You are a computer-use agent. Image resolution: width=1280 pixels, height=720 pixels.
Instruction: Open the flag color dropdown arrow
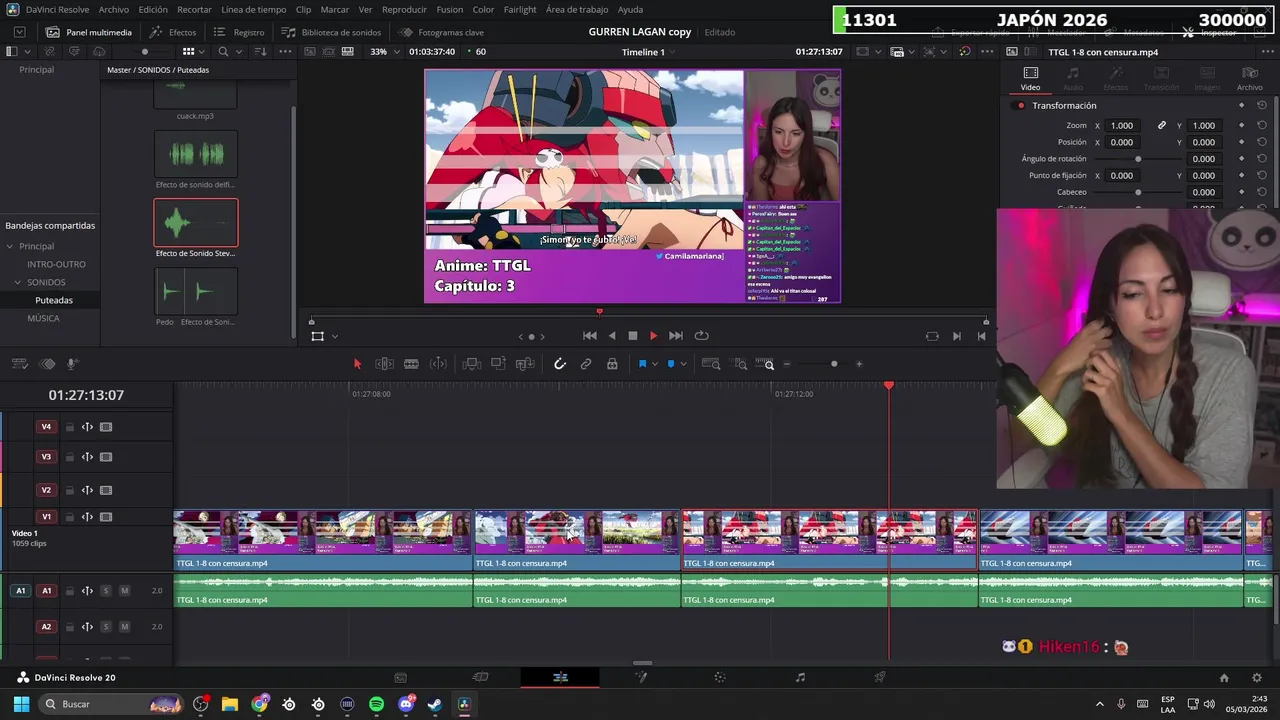[654, 364]
